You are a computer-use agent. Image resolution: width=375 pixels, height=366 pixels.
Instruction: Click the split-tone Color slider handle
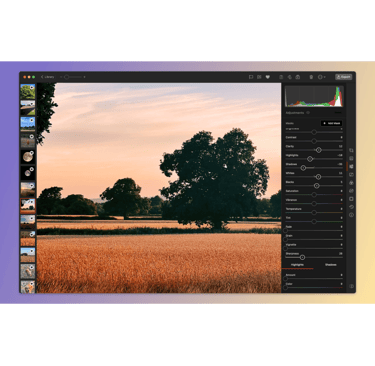[286, 287]
